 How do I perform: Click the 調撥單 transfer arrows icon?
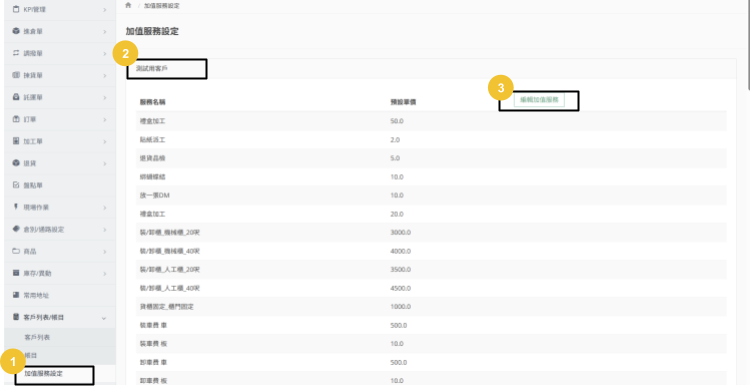[x=16, y=53]
